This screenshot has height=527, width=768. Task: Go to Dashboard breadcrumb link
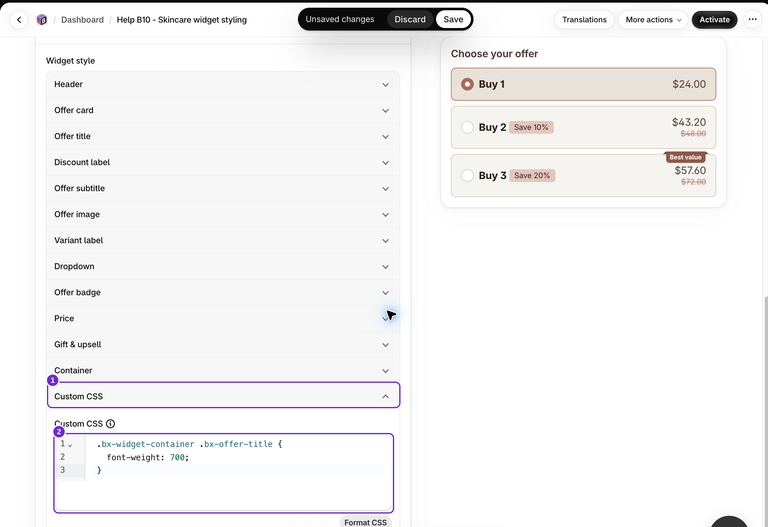82,20
